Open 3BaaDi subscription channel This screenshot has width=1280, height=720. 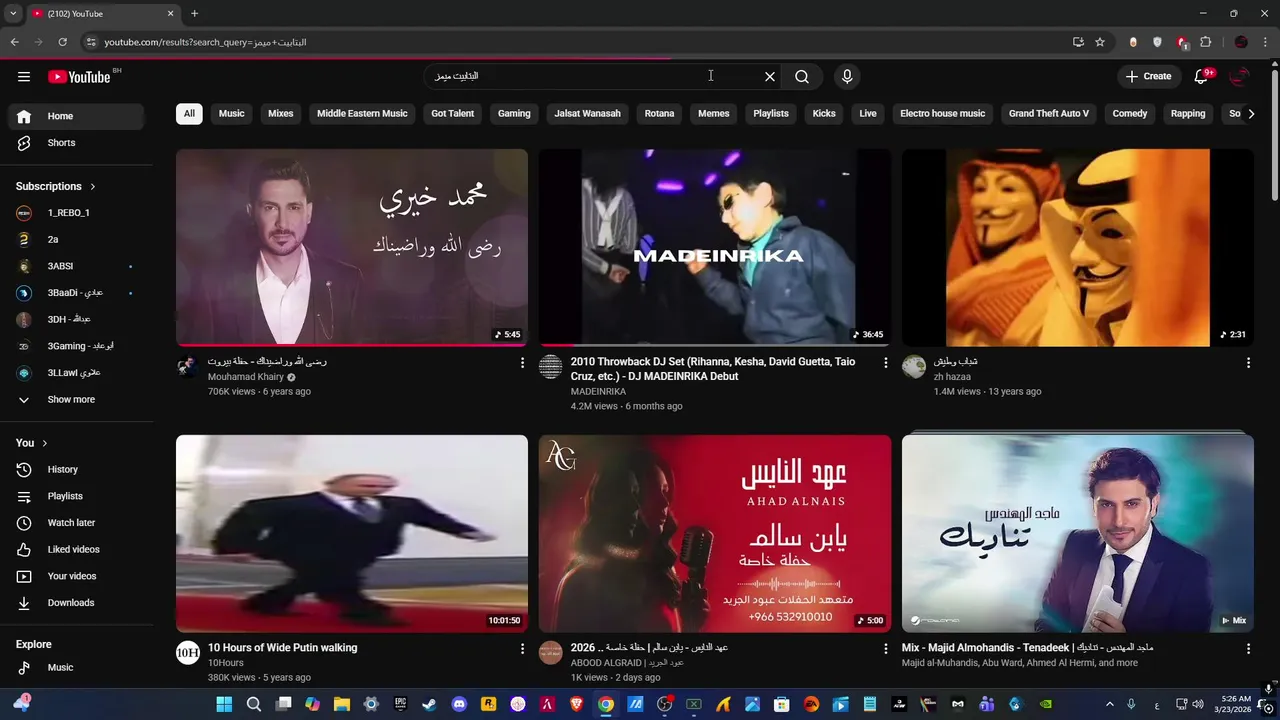pos(76,293)
